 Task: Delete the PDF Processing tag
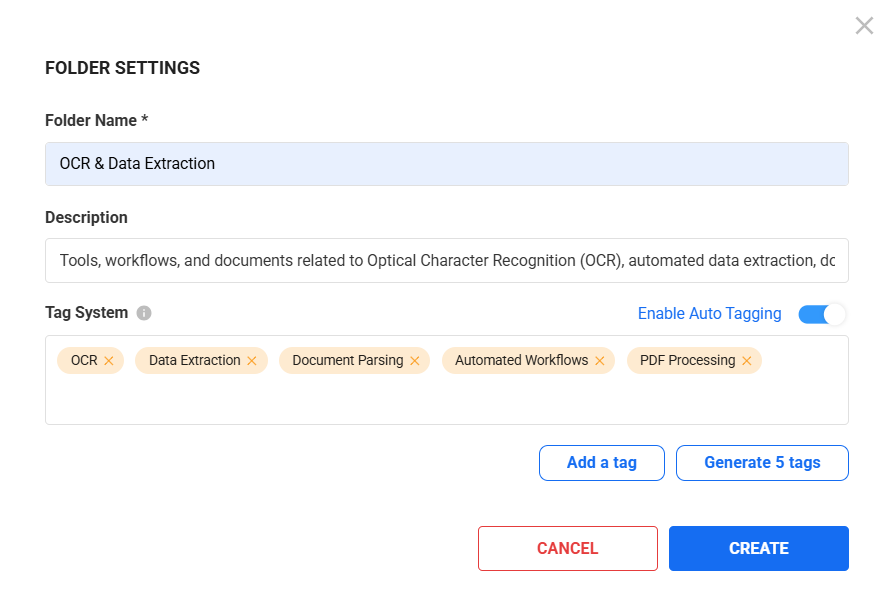click(x=747, y=361)
